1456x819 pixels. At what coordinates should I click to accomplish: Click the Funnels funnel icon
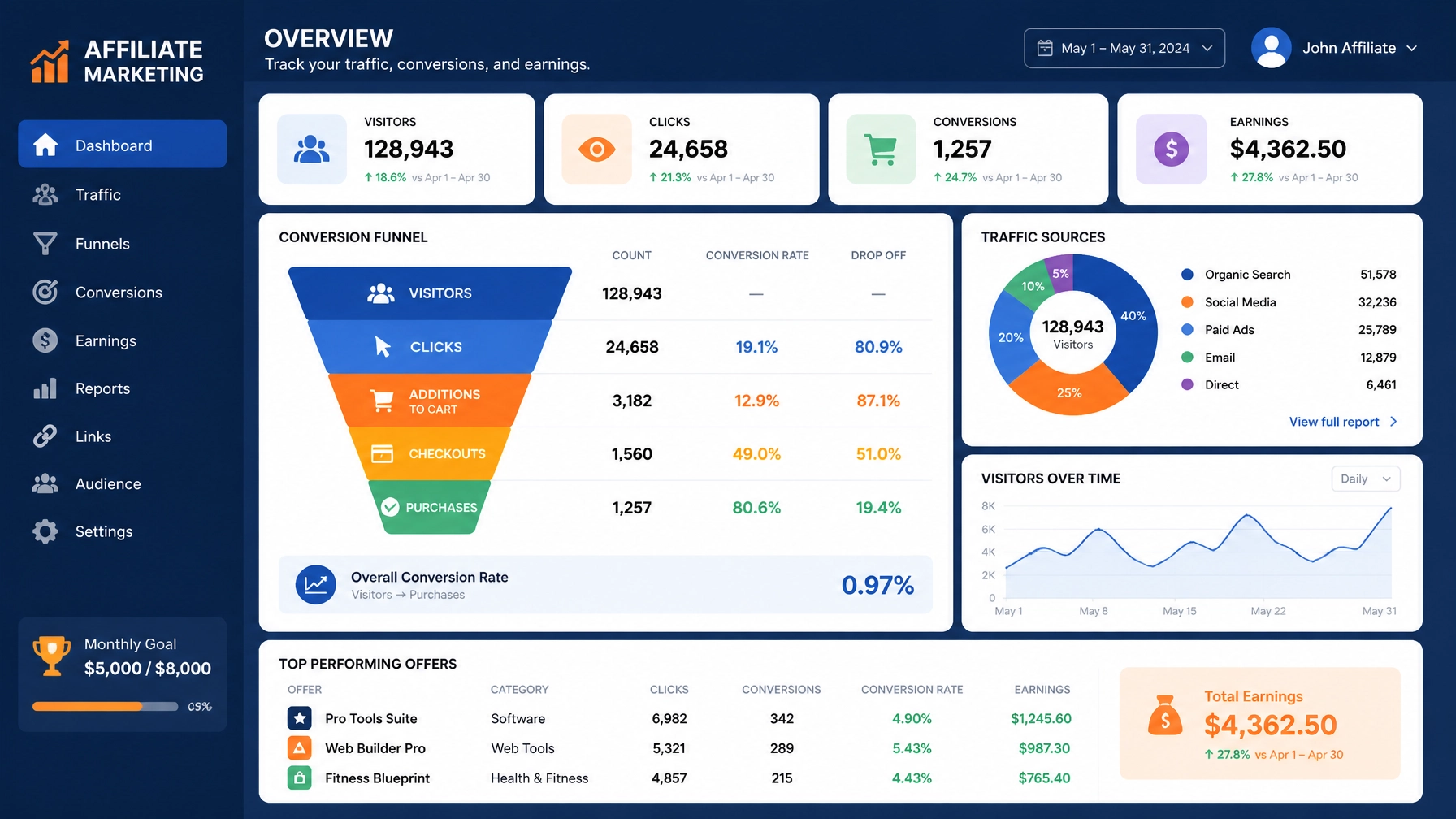[x=45, y=244]
